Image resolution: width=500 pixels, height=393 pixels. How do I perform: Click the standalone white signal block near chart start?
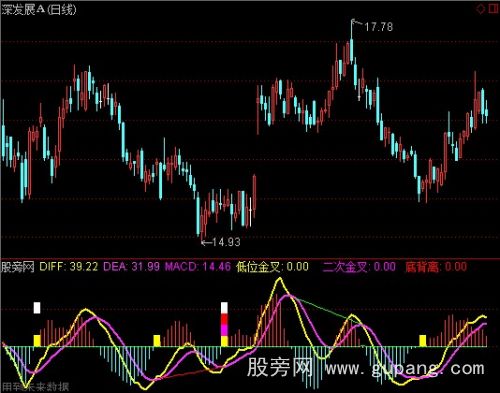click(37, 308)
